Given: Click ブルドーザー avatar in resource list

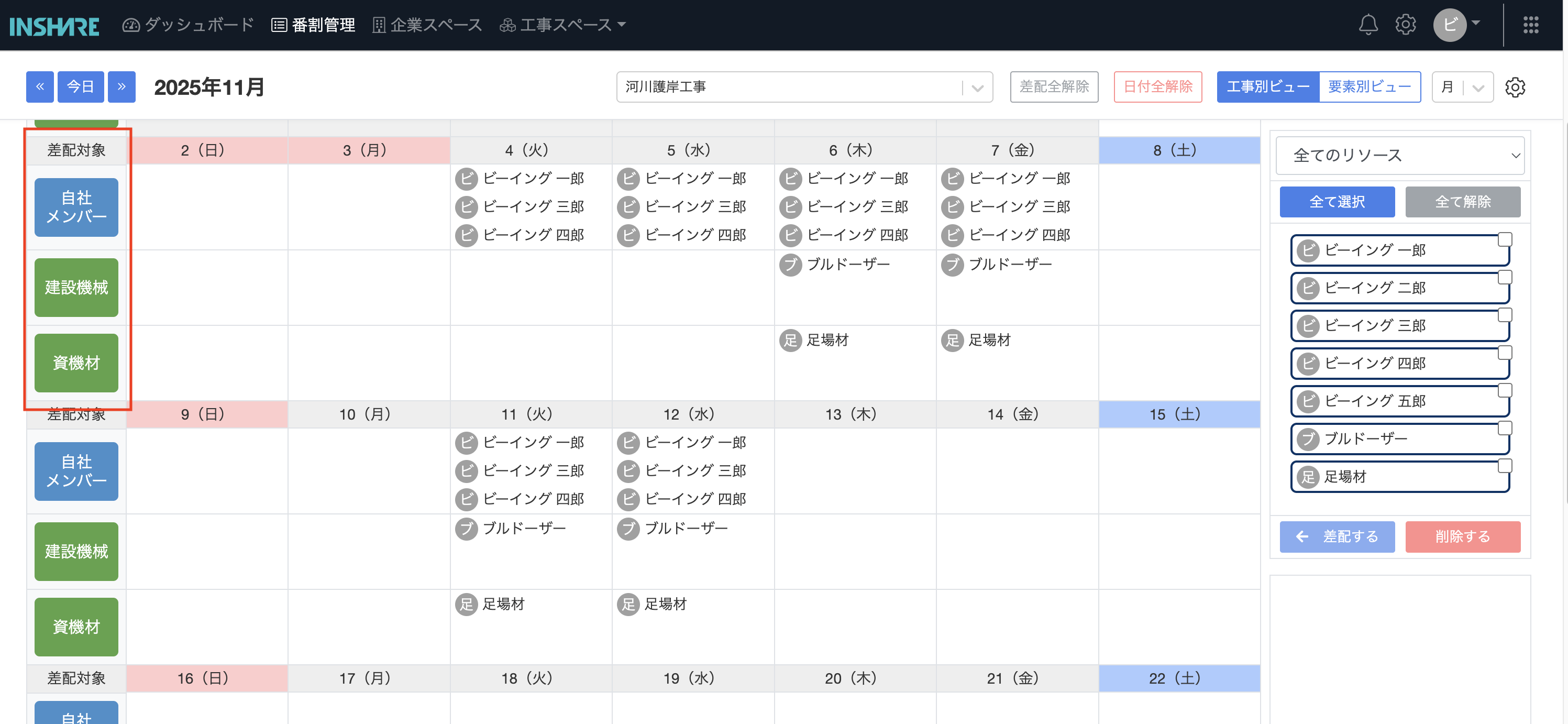Looking at the screenshot, I should 1308,439.
